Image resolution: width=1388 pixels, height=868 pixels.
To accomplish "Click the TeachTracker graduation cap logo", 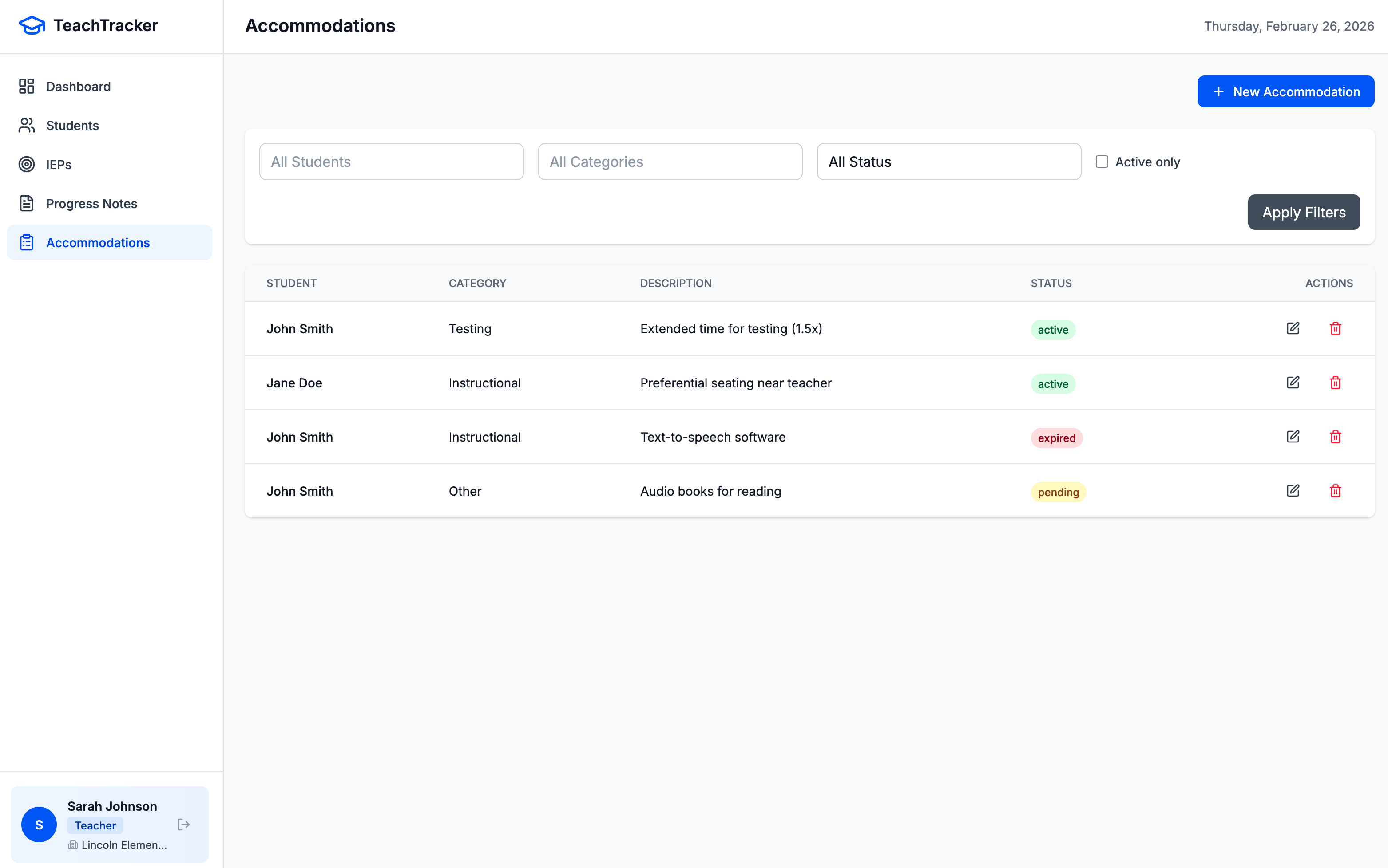I will [x=32, y=25].
